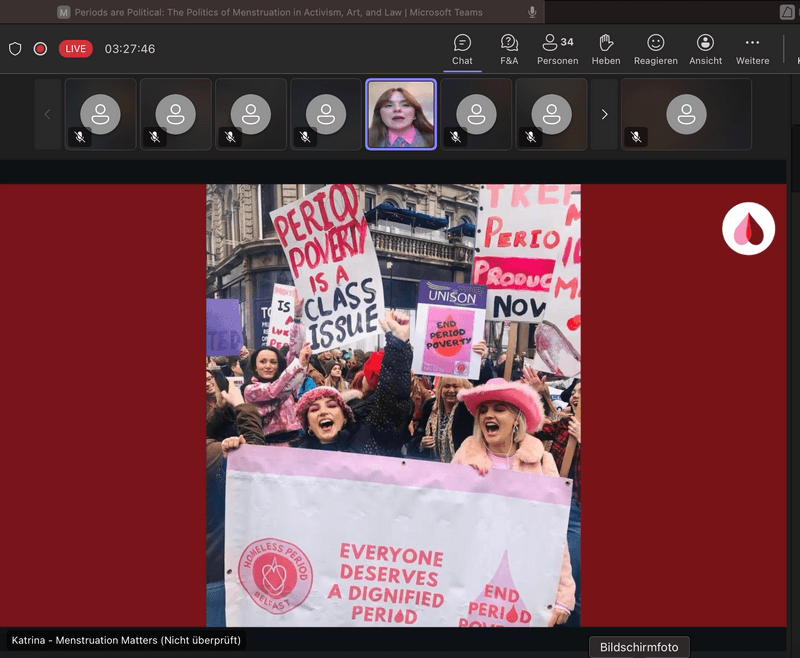This screenshot has width=800, height=658.
Task: Click the muted mic icon on the first participant tile
Action: click(80, 137)
